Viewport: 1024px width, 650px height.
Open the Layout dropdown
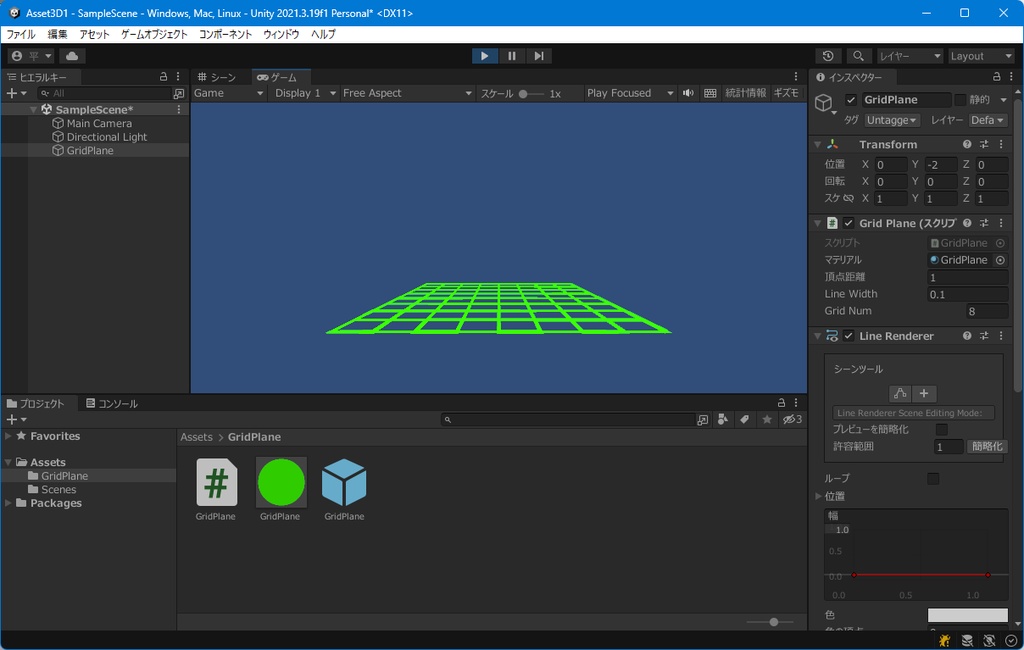pos(980,56)
